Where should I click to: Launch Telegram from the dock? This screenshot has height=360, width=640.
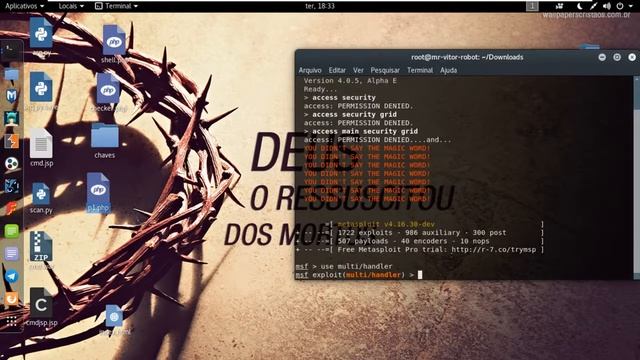pyautogui.click(x=11, y=276)
